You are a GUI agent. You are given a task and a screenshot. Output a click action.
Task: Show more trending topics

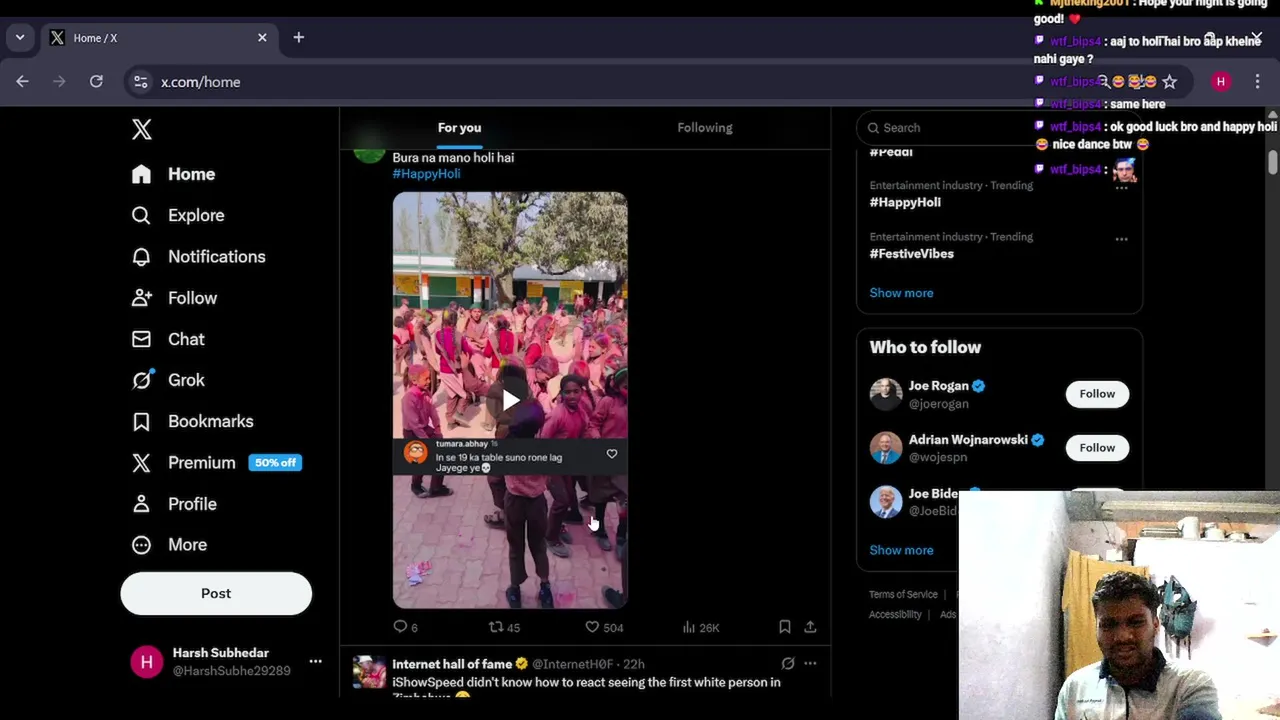click(901, 293)
